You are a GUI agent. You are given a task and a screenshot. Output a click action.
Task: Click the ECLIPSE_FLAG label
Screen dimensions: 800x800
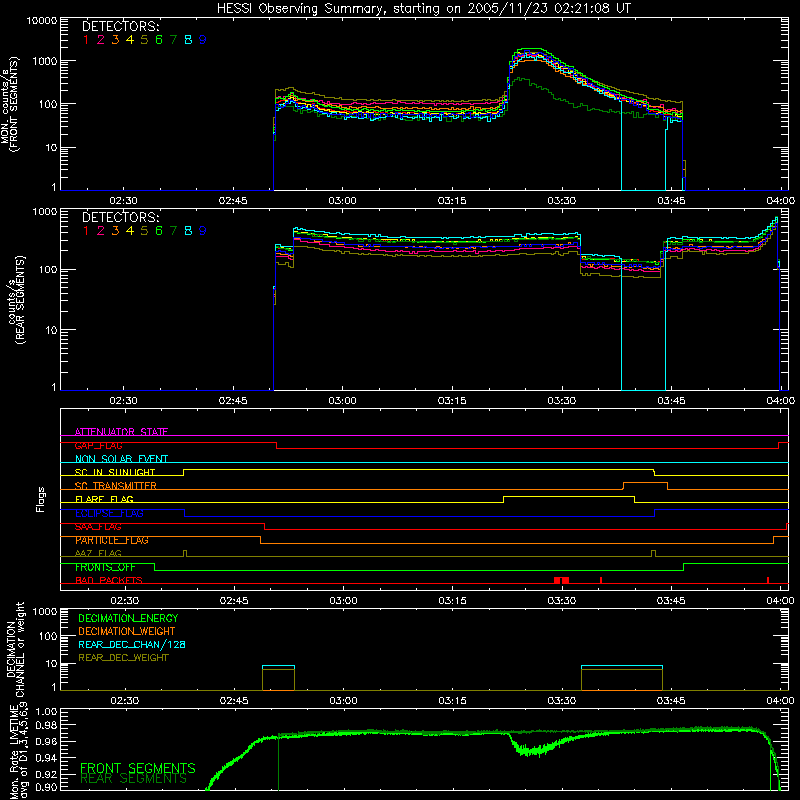tap(109, 513)
